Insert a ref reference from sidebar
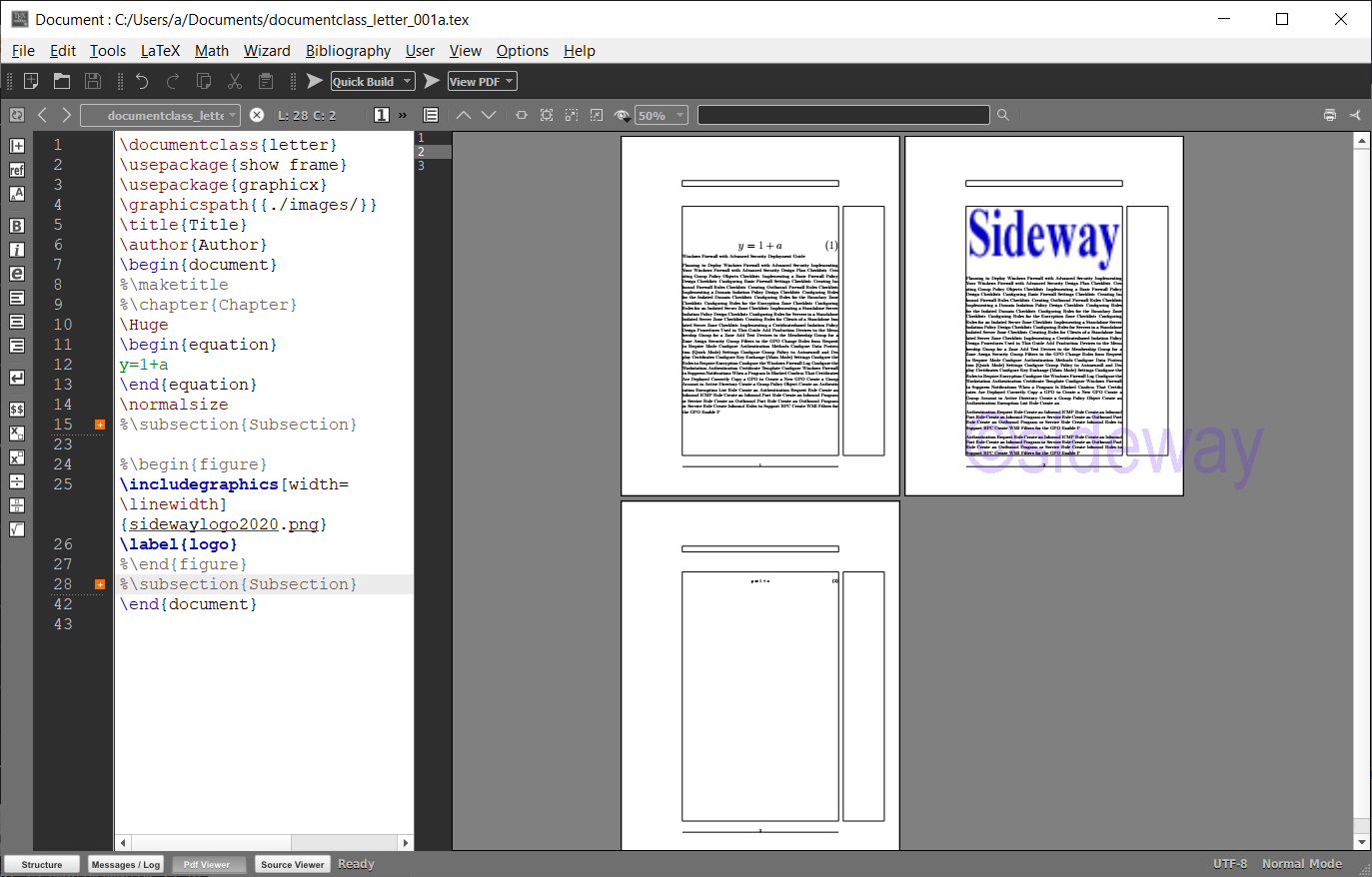 click(17, 170)
